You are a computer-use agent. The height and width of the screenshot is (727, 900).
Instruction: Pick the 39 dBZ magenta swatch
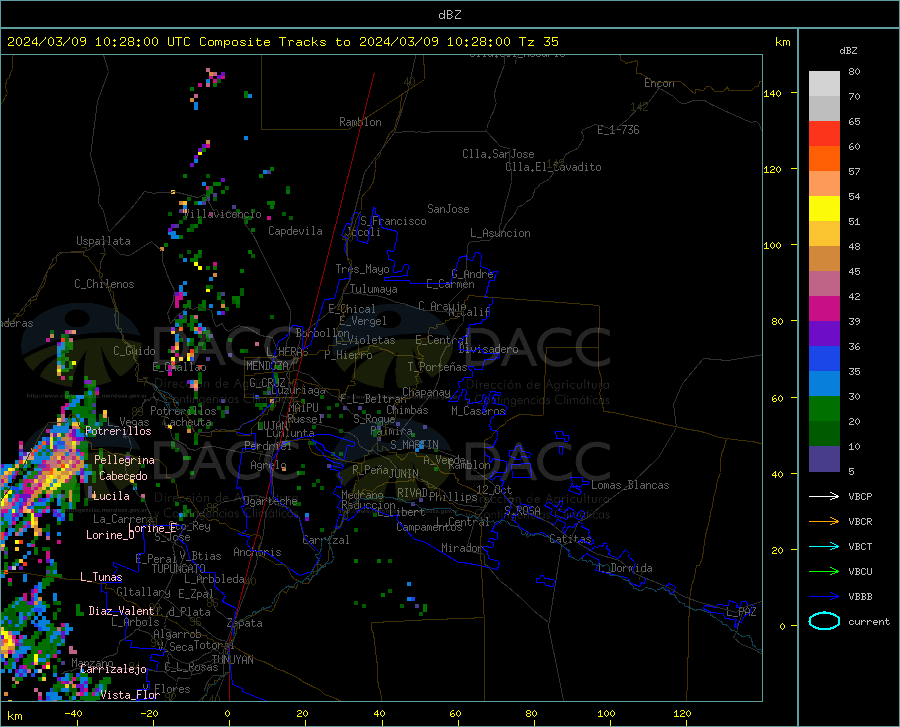[824, 309]
